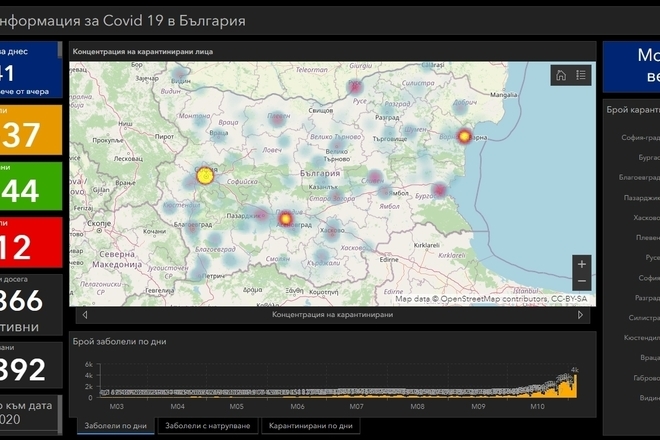Viewport: 660px width, 440px height.
Task: Click the Plovdiv hotspot on the map
Action: tap(284, 217)
